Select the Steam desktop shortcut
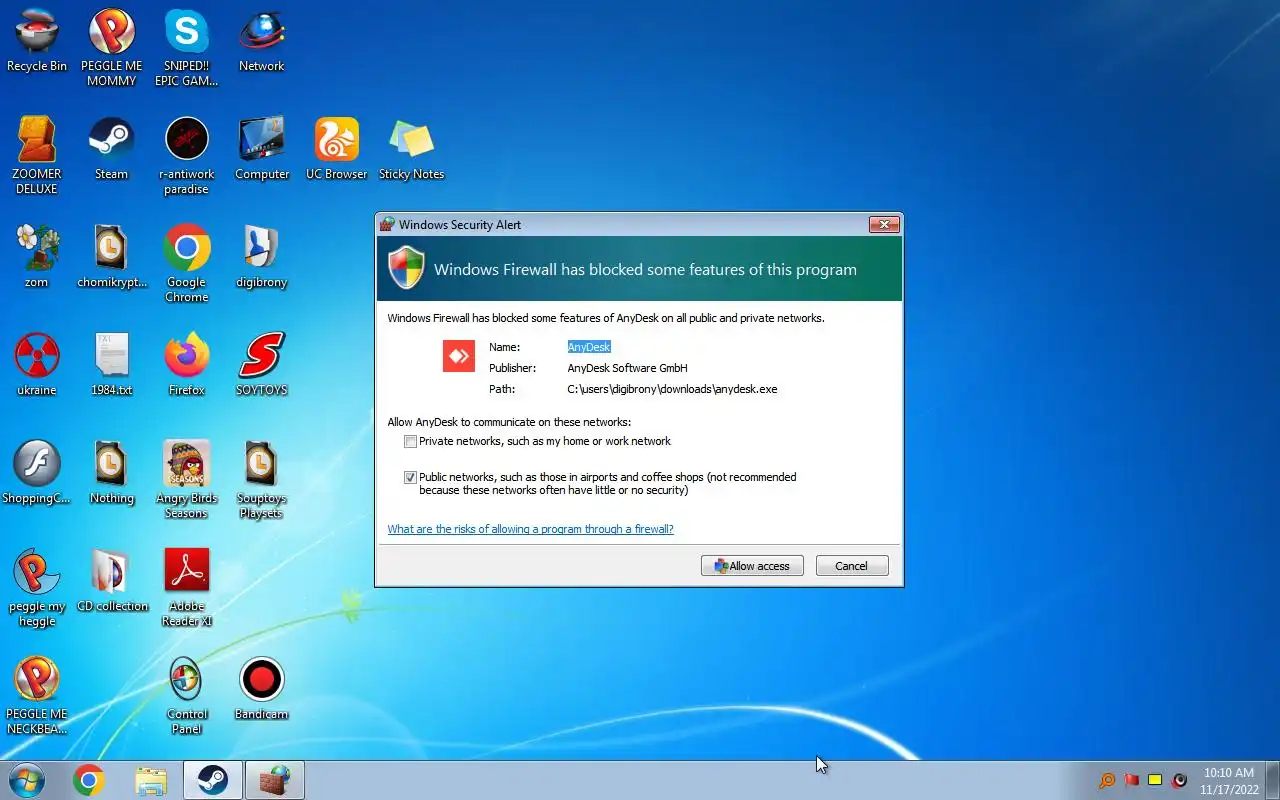The width and height of the screenshot is (1280, 800). [x=112, y=149]
